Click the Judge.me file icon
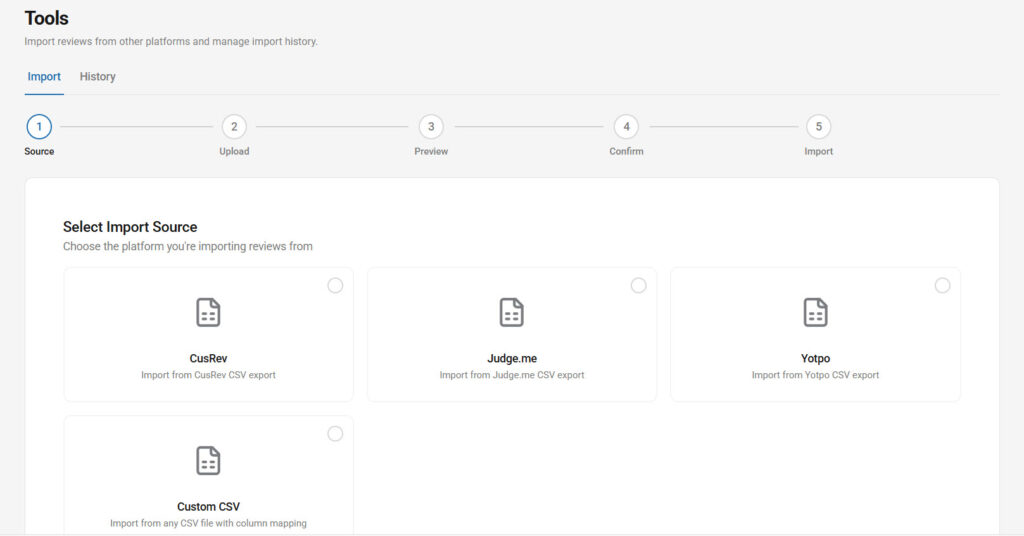This screenshot has width=1024, height=536. pyautogui.click(x=511, y=312)
